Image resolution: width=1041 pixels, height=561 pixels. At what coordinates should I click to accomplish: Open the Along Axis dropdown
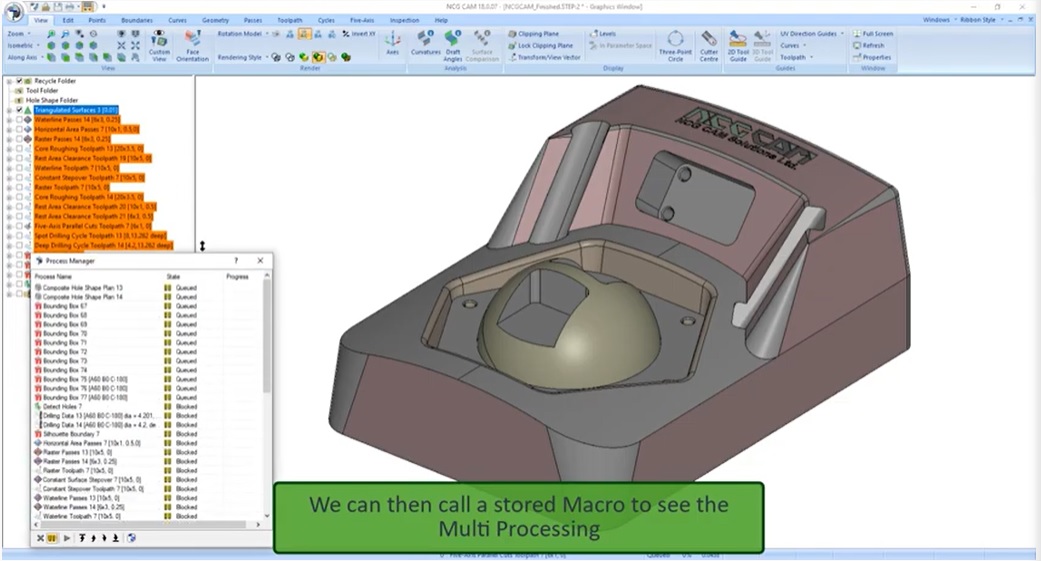[x=25, y=58]
